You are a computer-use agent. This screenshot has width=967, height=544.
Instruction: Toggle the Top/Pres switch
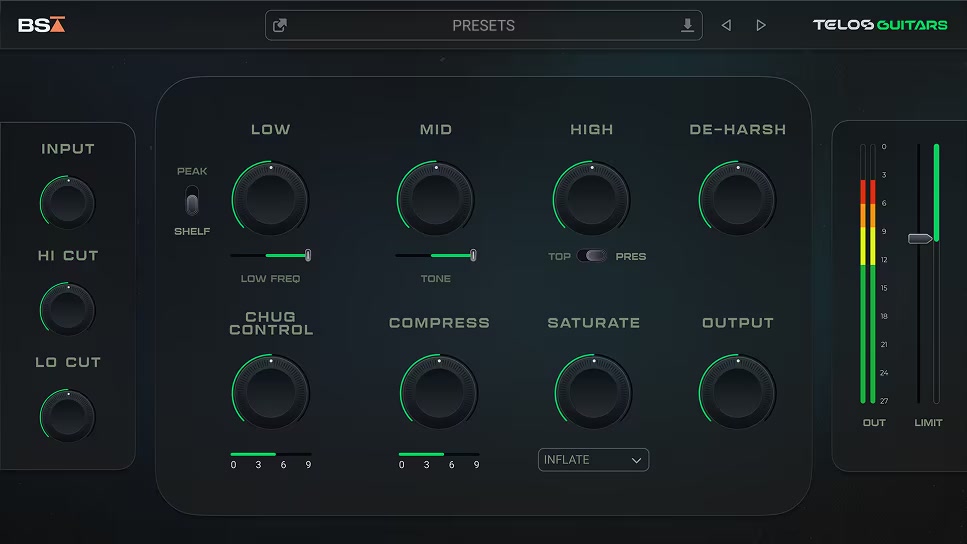592,256
